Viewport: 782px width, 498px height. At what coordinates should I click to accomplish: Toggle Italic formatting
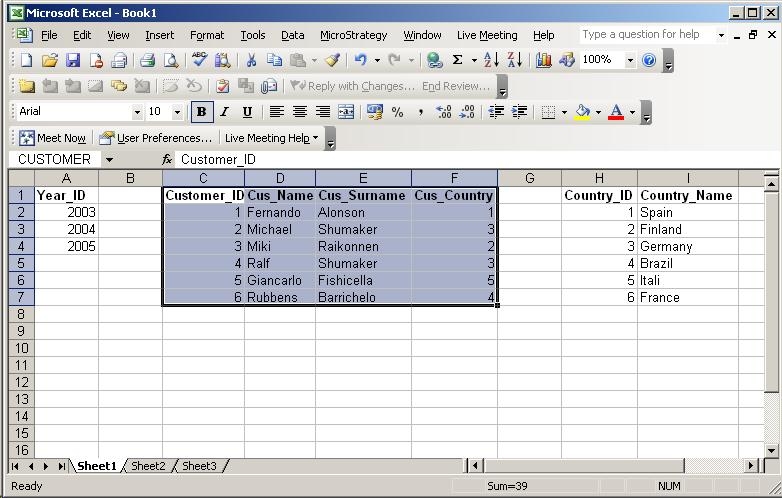tap(224, 112)
